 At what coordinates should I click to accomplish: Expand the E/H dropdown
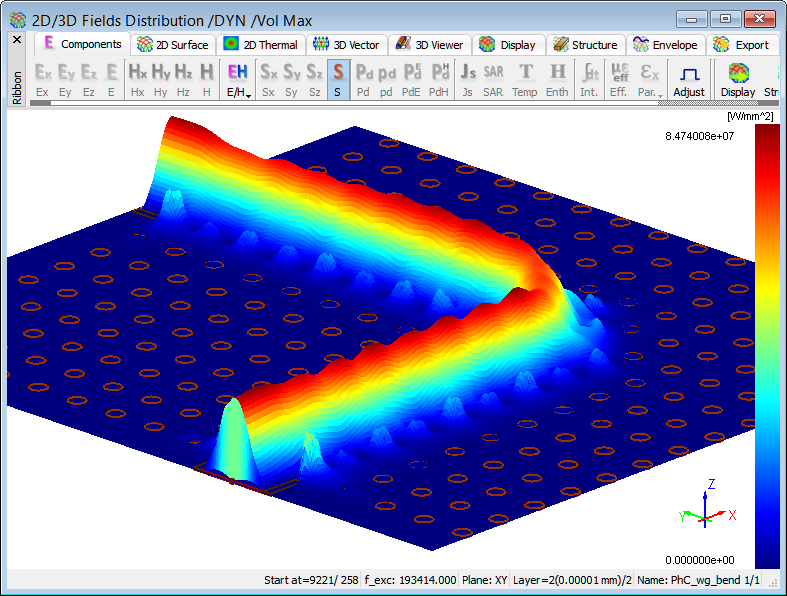[x=238, y=80]
